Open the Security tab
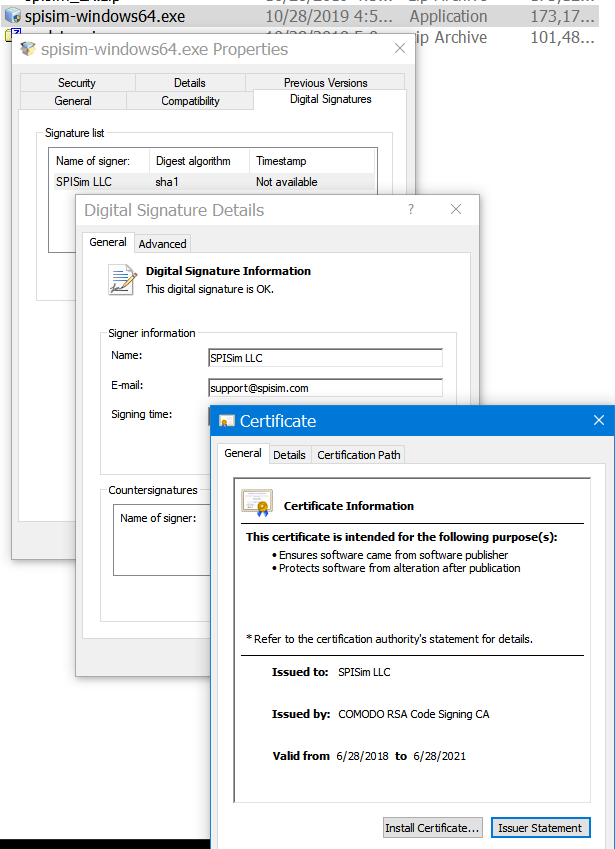The width and height of the screenshot is (615, 849). [77, 83]
